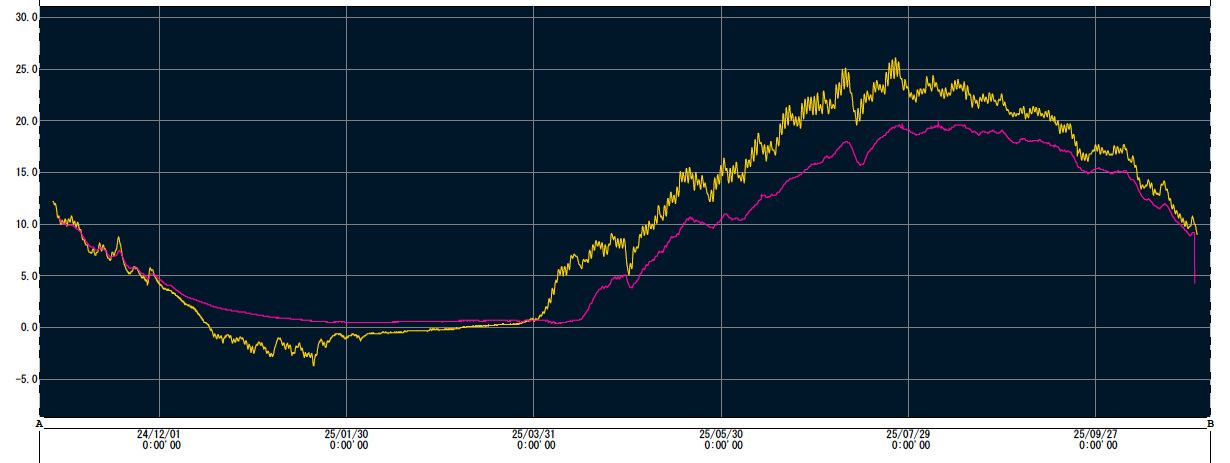Click the 25/05/30 time axis label
The width and height of the screenshot is (1230, 463).
tap(720, 435)
